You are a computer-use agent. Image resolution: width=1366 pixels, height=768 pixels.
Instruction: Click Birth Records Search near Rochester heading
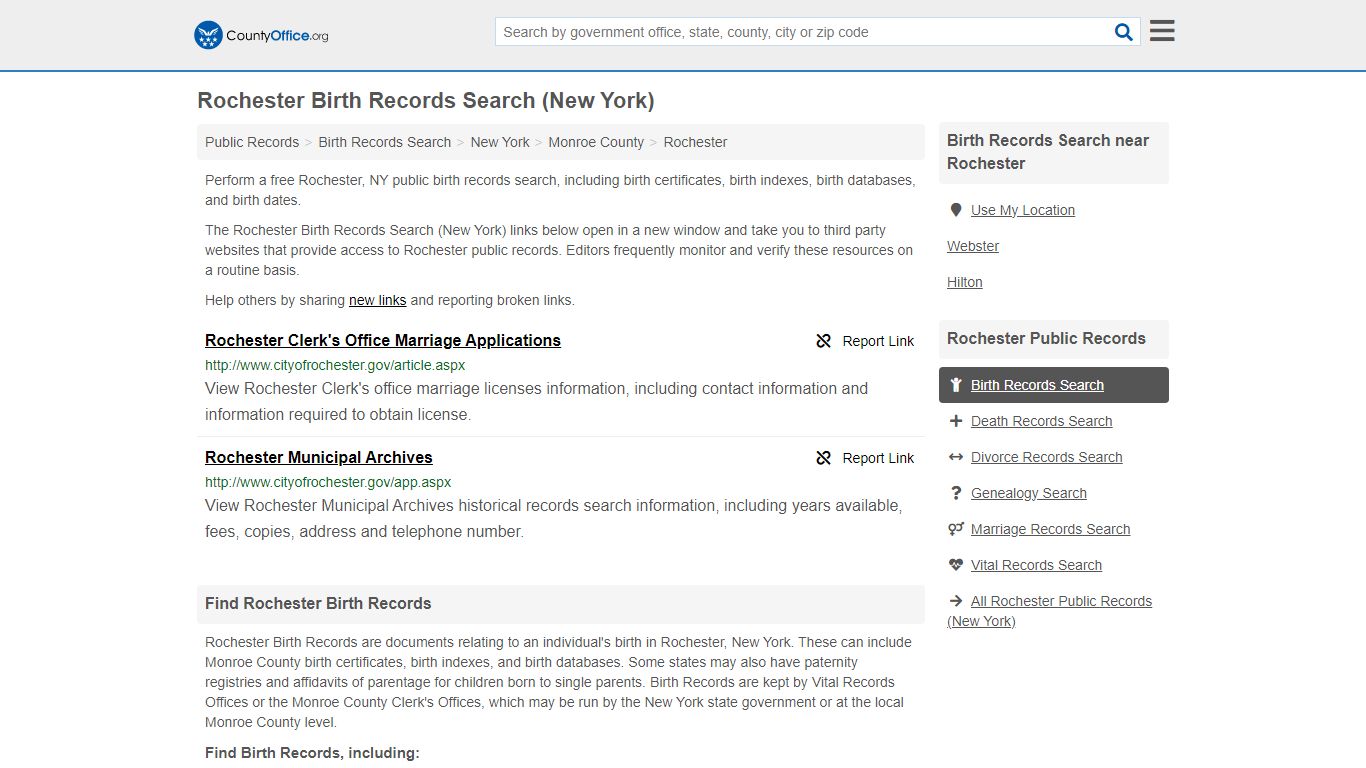1048,152
